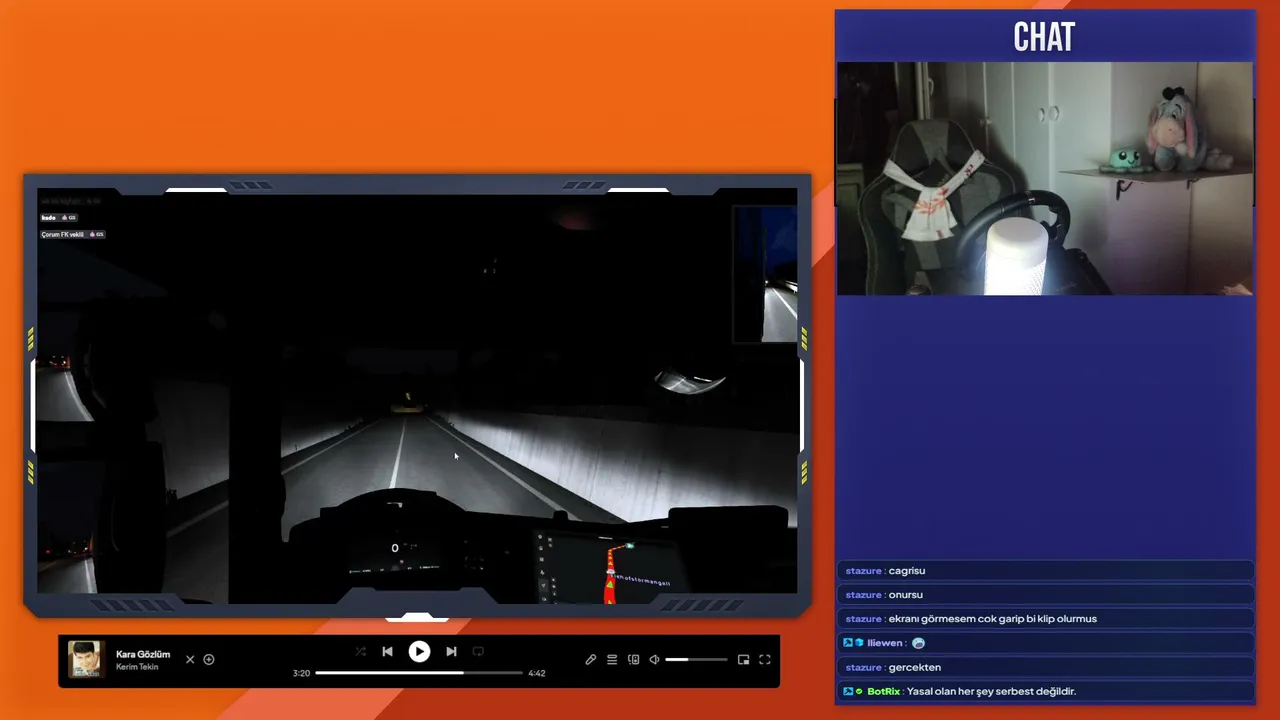This screenshot has height=720, width=1280.
Task: Click the Kara Gözlüm album cover thumbnail
Action: point(86,660)
